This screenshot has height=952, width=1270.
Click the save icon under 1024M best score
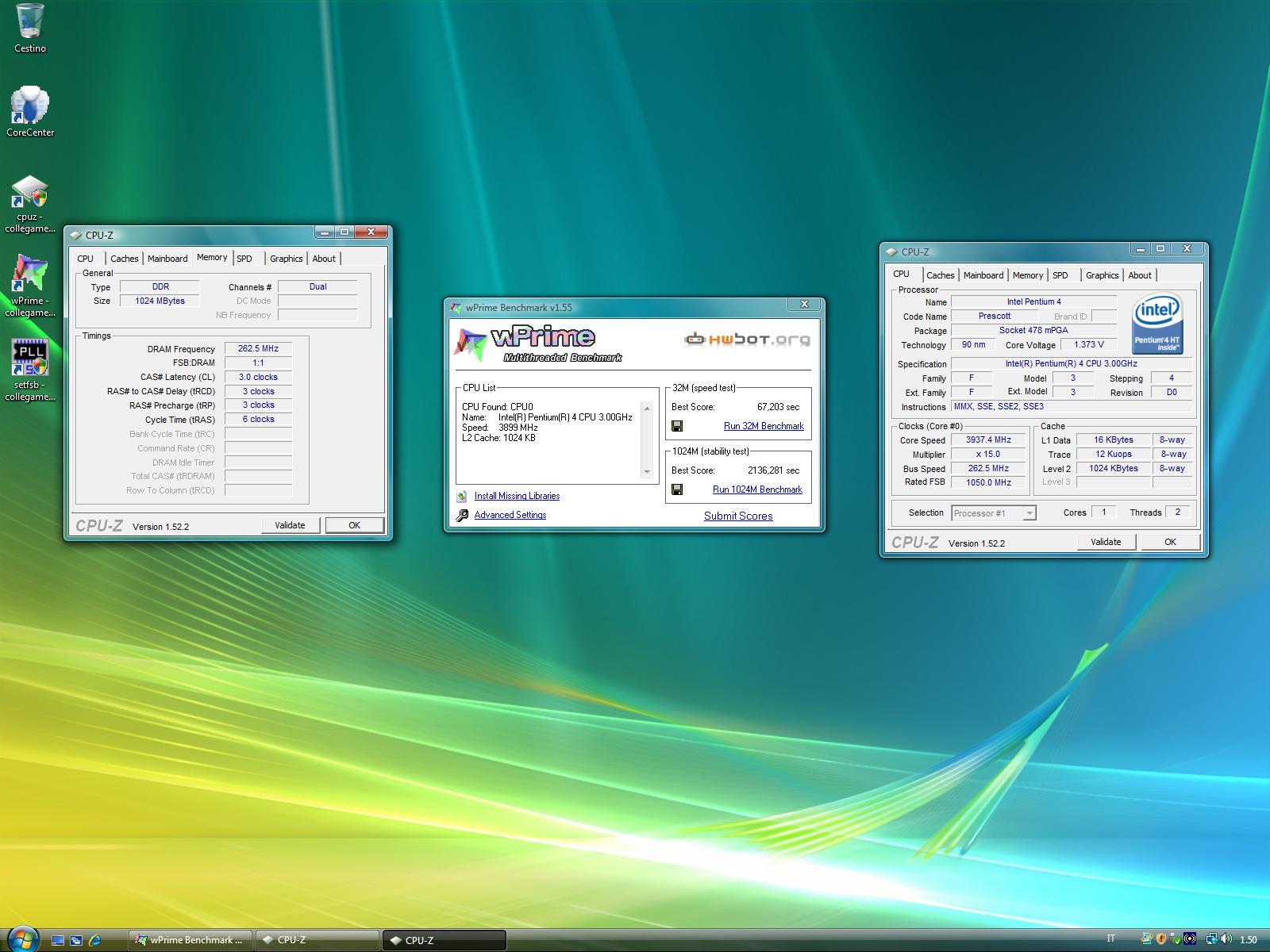[x=677, y=489]
